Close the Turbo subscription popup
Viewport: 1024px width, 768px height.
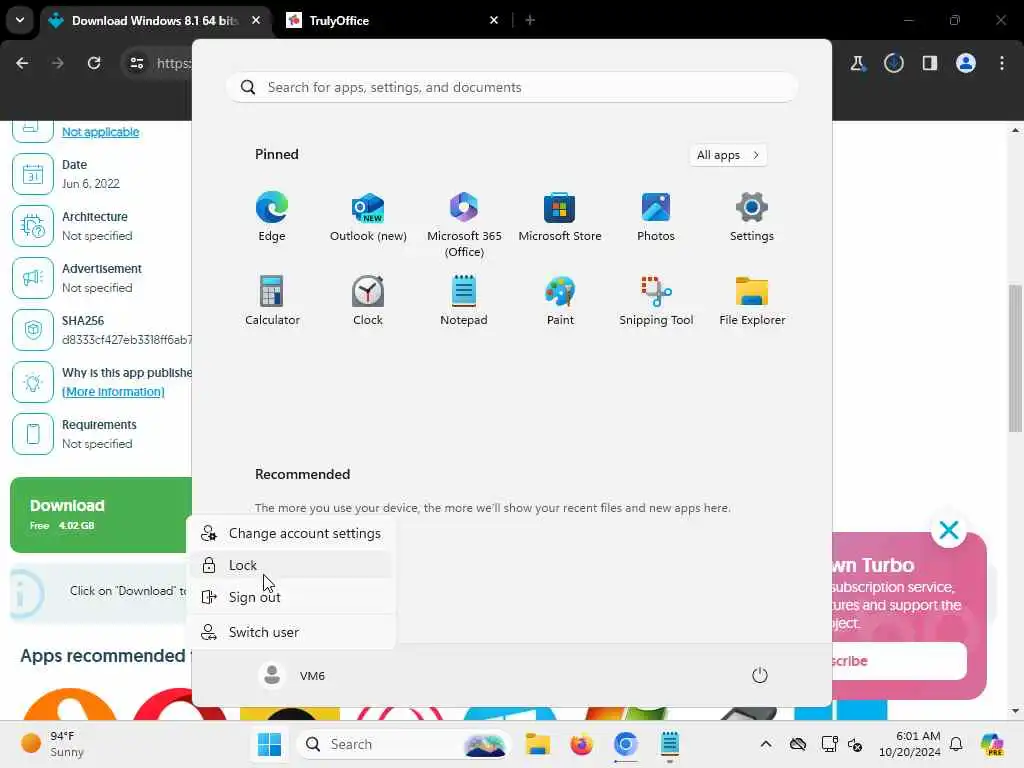pos(948,530)
